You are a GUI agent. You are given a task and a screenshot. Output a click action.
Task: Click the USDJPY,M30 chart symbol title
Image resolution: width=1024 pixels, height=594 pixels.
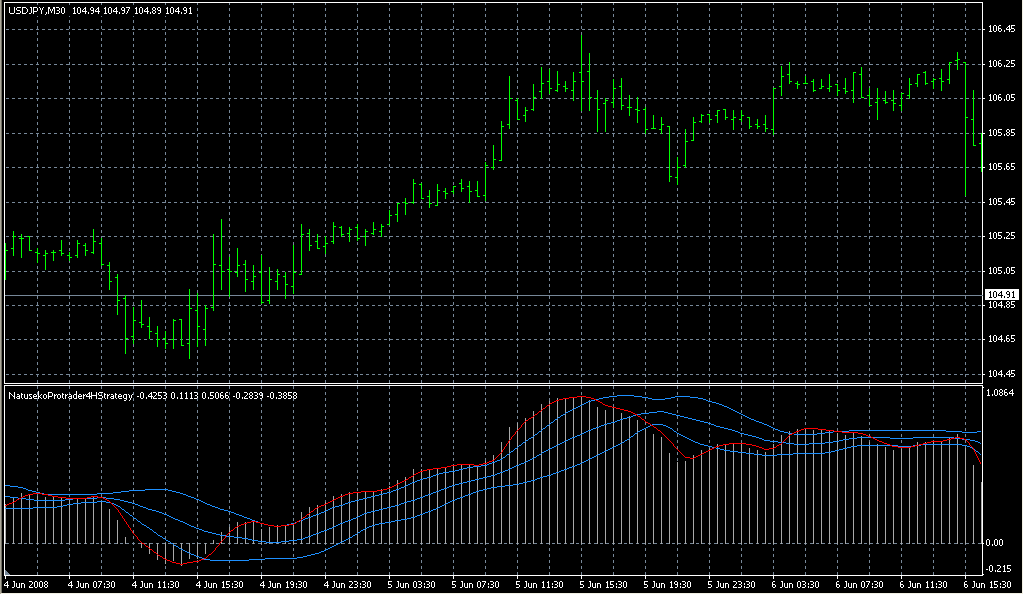pyautogui.click(x=38, y=10)
